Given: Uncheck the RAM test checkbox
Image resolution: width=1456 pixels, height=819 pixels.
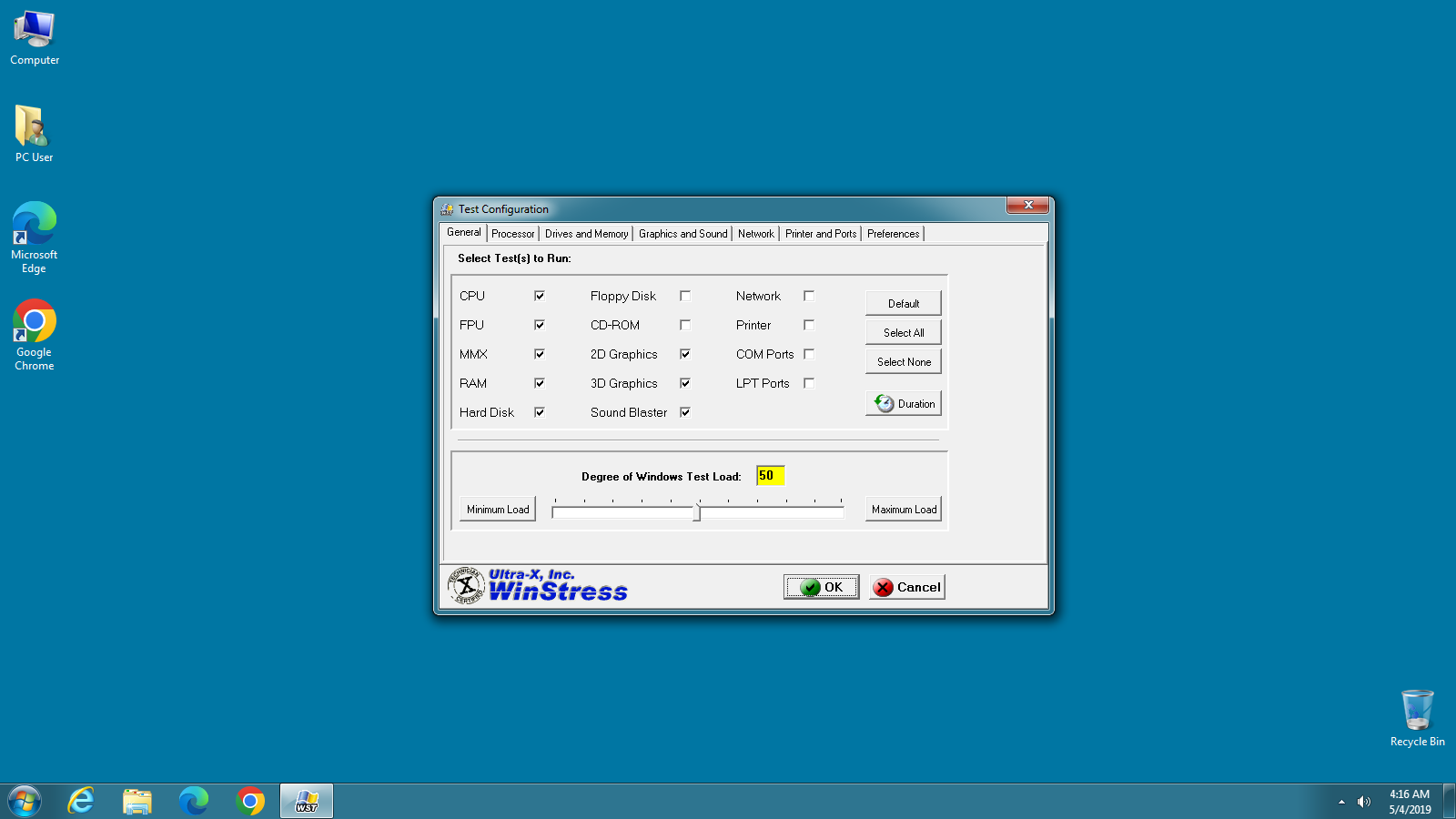Looking at the screenshot, I should tap(540, 383).
